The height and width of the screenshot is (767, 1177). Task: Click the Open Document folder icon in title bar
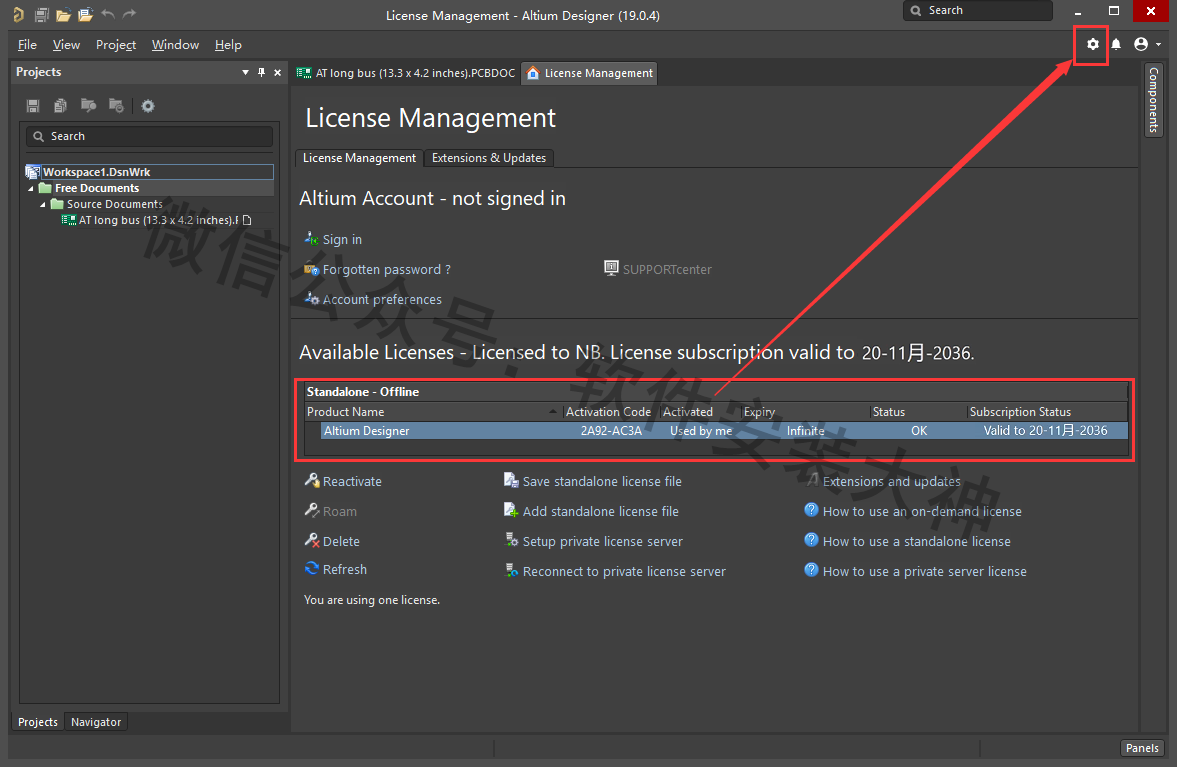click(63, 15)
